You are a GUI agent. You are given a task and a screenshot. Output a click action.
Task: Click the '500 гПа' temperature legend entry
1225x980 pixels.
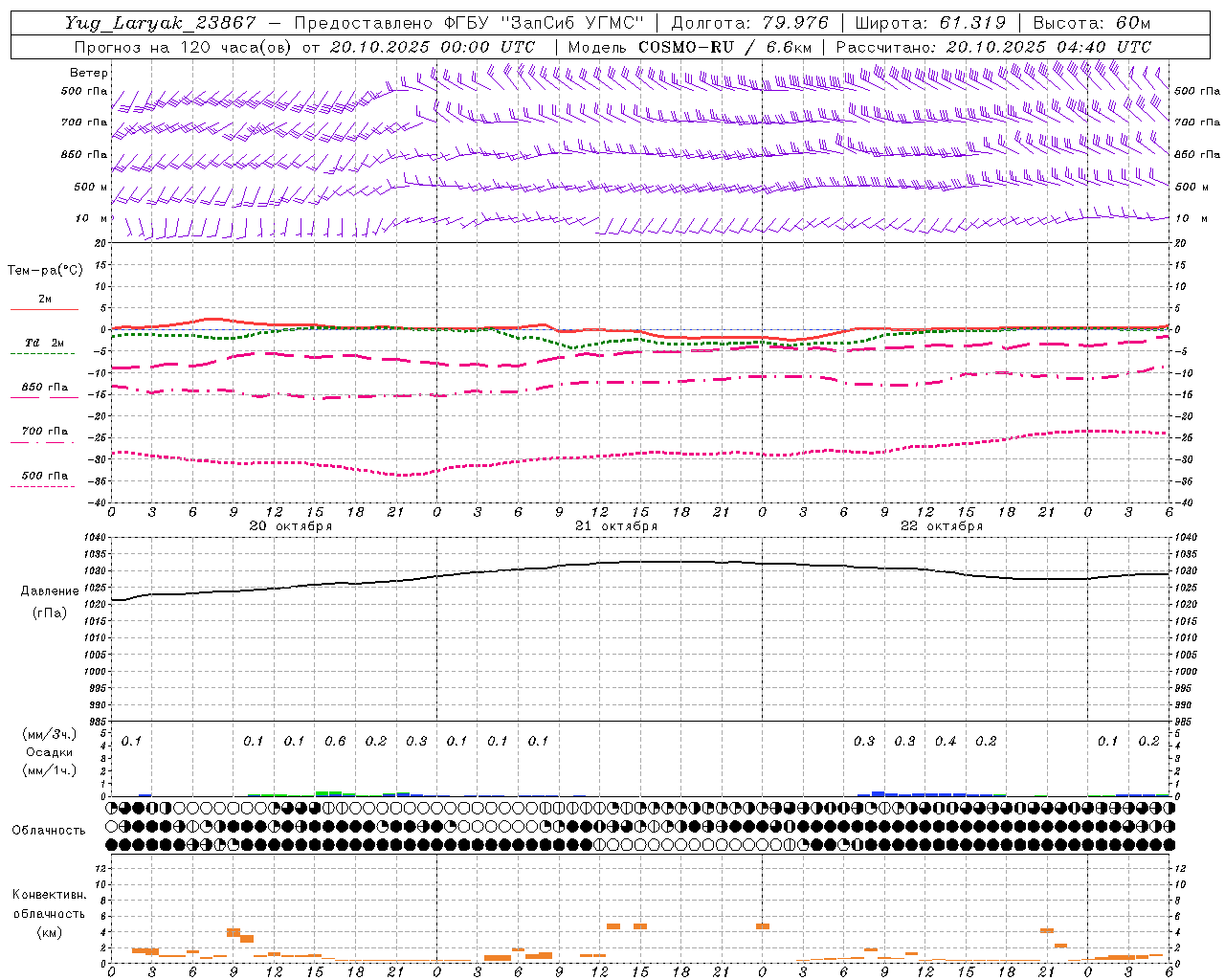[x=45, y=476]
